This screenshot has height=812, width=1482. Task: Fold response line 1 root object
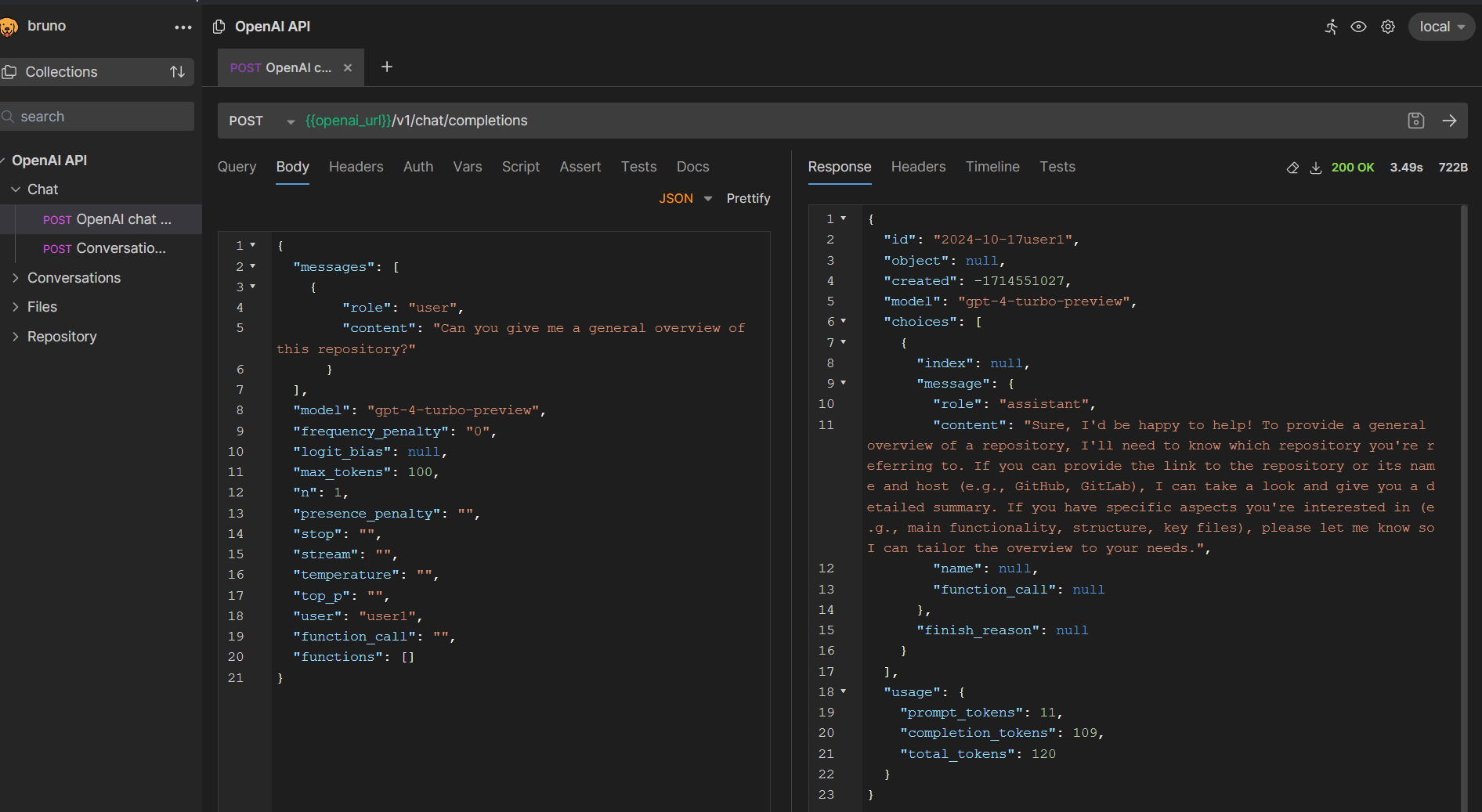tap(844, 218)
